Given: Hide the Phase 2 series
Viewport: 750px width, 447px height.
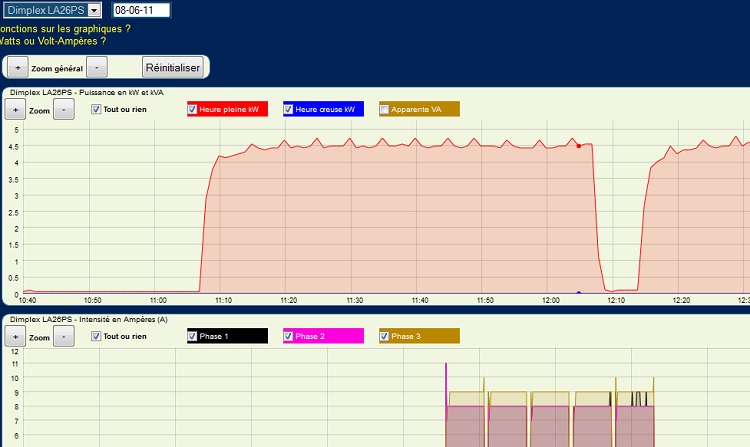Looking at the screenshot, I should (x=289, y=336).
